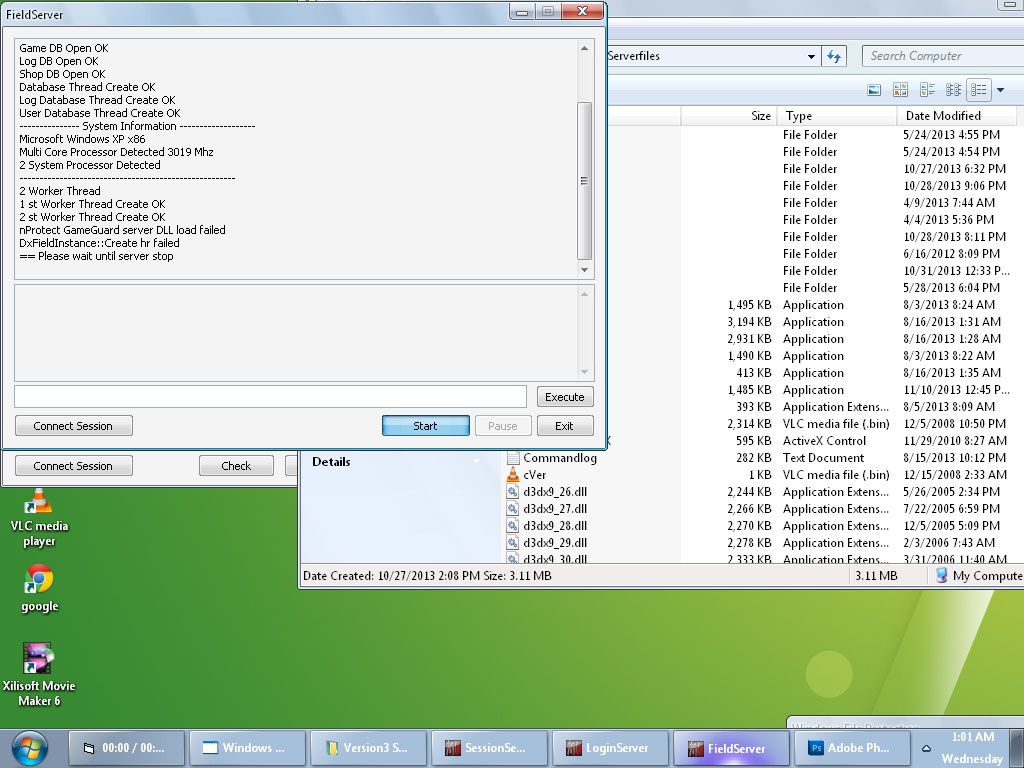Click the Connect Session button in FieldServer
Screen dimensions: 1024x768
click(x=73, y=426)
